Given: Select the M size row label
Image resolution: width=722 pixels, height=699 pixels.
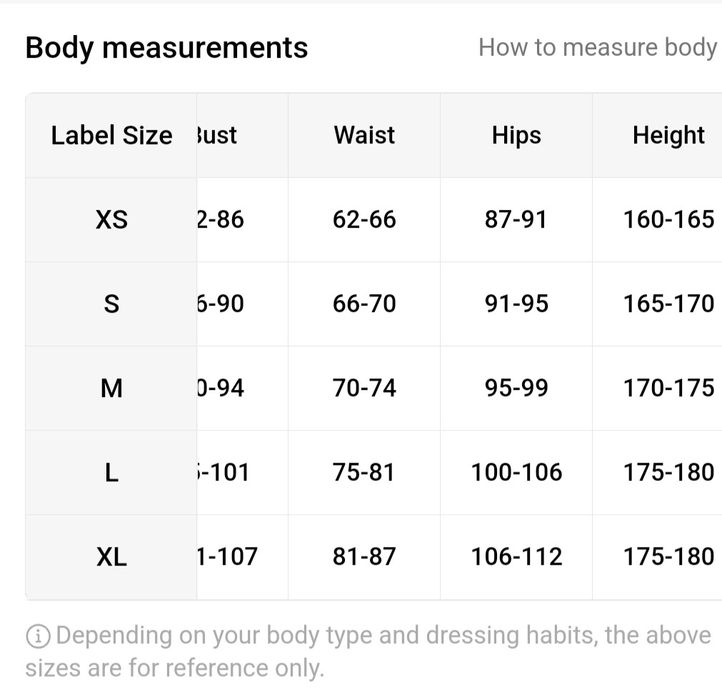Looking at the screenshot, I should 111,388.
